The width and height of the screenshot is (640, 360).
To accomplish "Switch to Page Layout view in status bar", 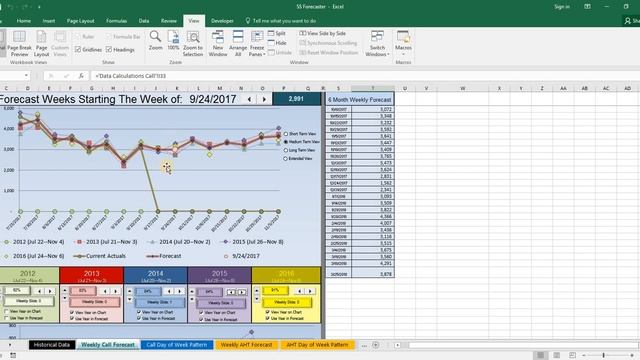I will [556, 355].
